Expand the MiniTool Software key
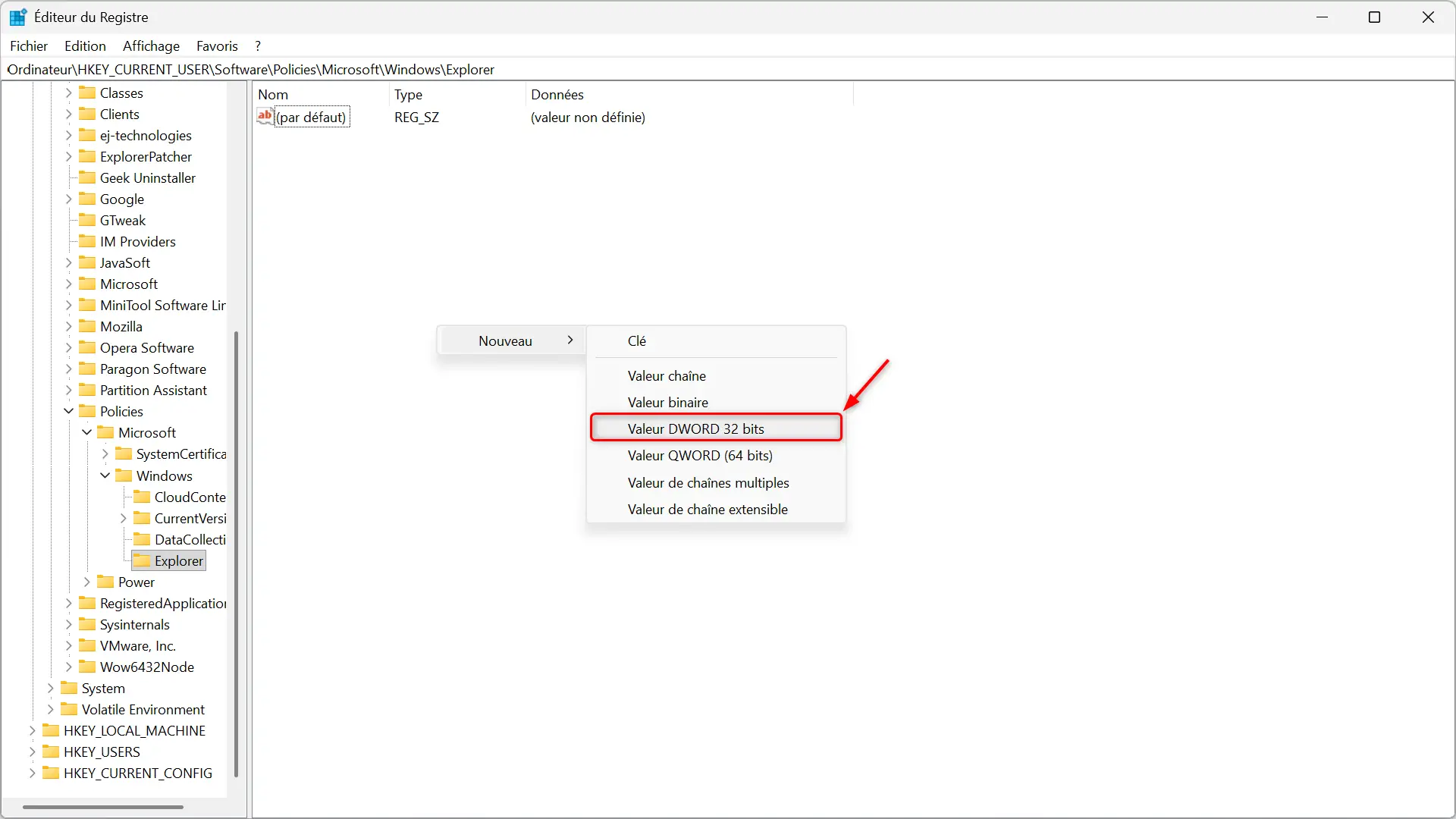 [69, 305]
